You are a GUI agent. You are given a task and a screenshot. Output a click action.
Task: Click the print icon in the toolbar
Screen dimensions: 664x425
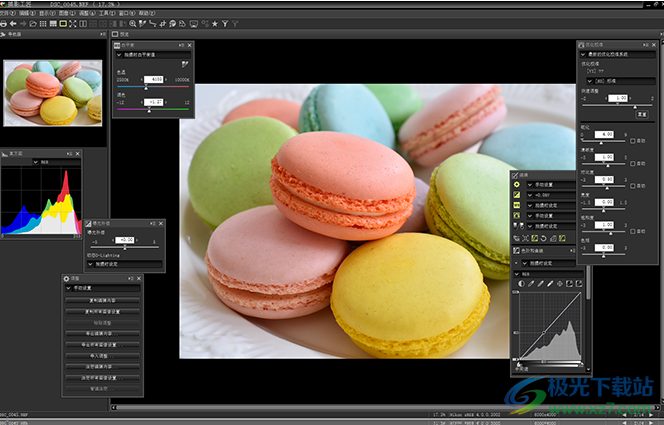(3, 24)
